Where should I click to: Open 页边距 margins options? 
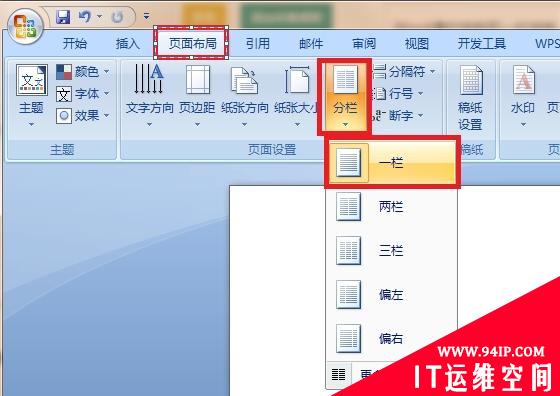[x=197, y=96]
